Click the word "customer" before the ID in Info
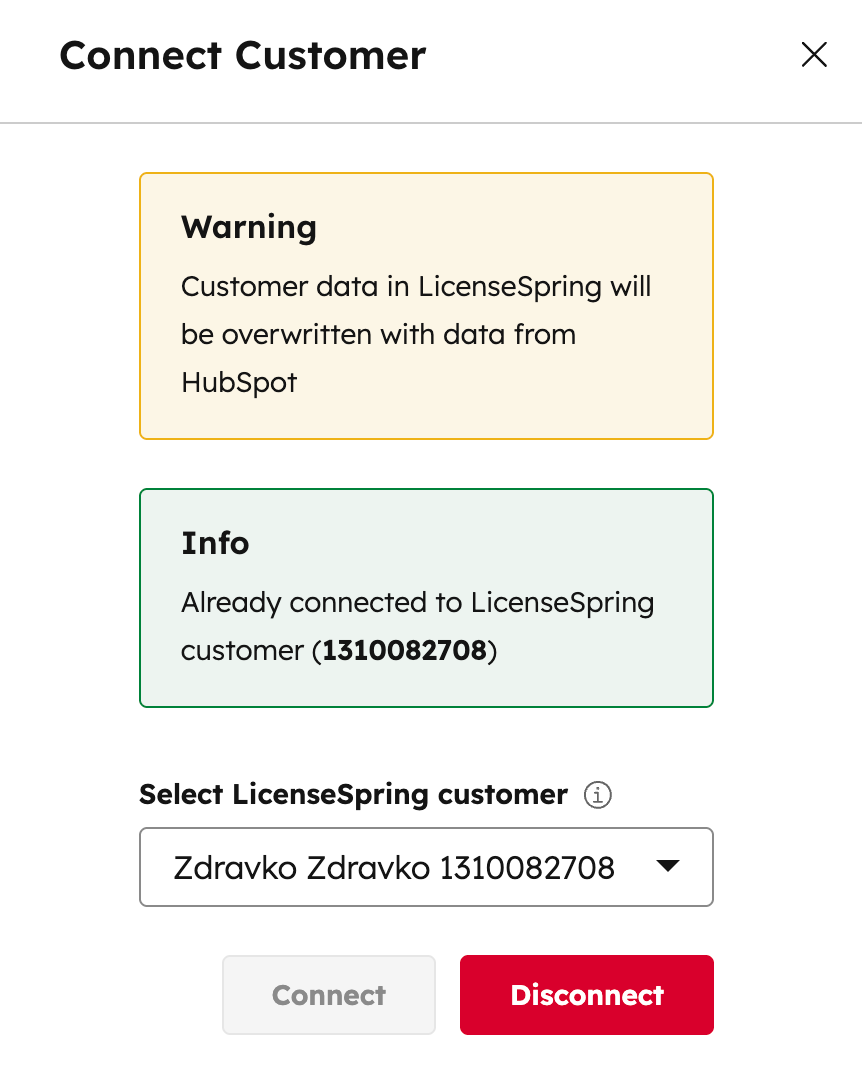This screenshot has width=862, height=1082. coord(241,651)
